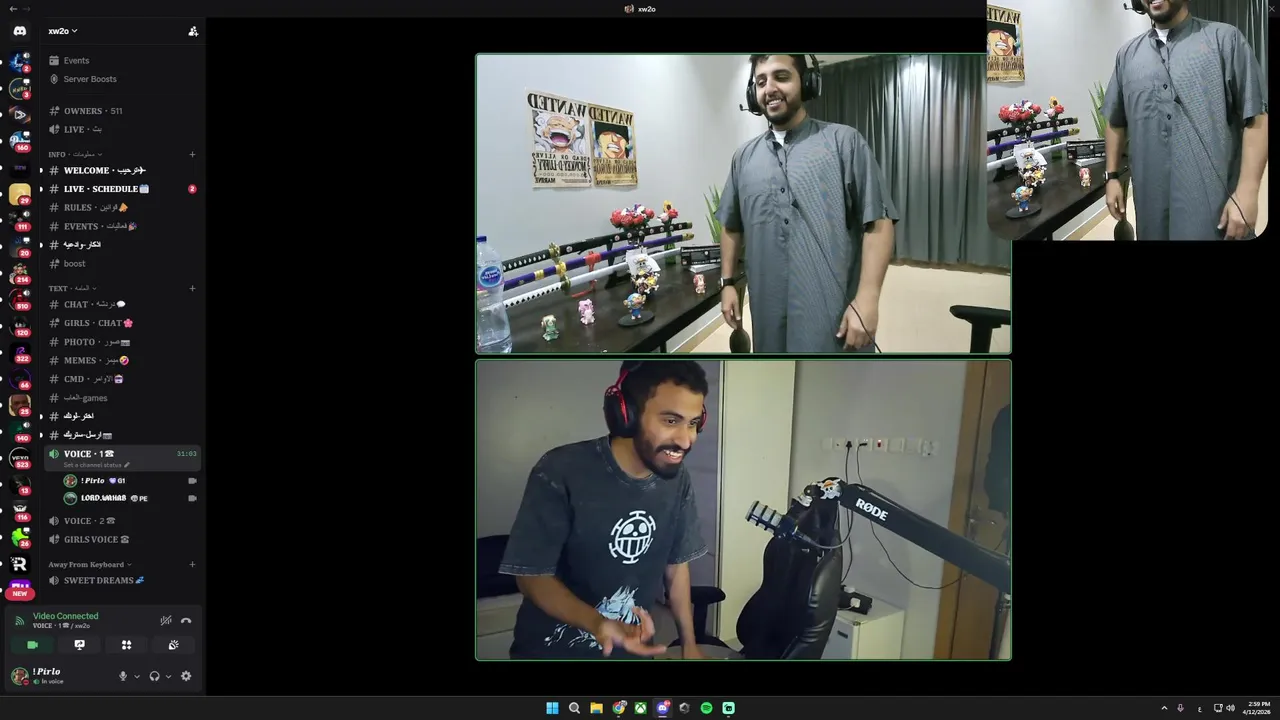Select the top participant video tile
Viewport: 1280px width, 720px height.
click(743, 204)
